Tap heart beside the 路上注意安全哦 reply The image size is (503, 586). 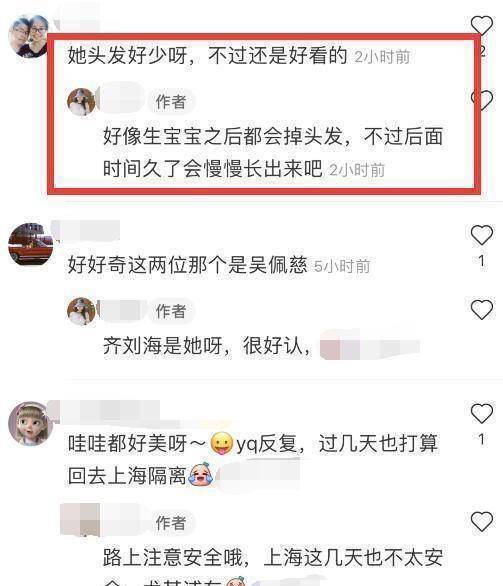[x=482, y=521]
